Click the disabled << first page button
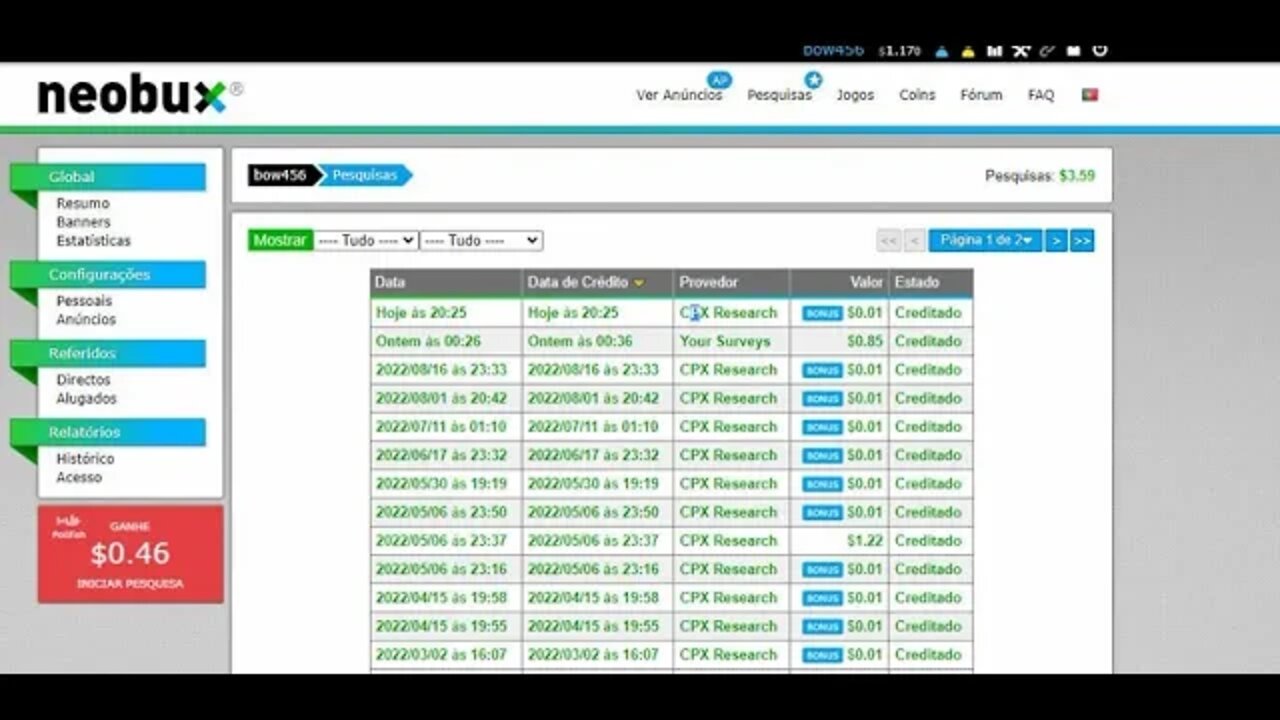Viewport: 1280px width, 720px height. point(889,241)
